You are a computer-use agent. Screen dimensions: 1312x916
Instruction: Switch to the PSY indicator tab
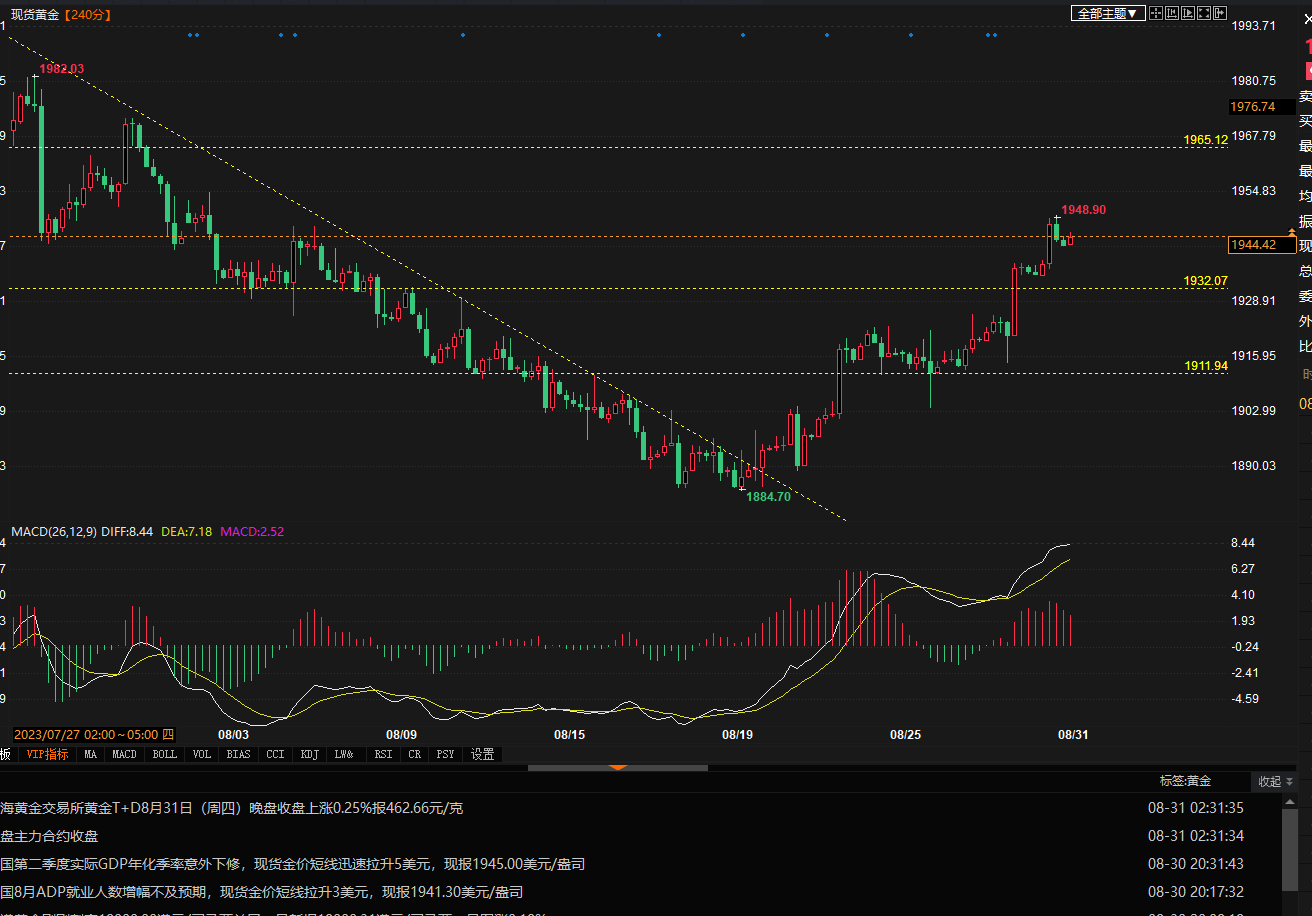[446, 754]
